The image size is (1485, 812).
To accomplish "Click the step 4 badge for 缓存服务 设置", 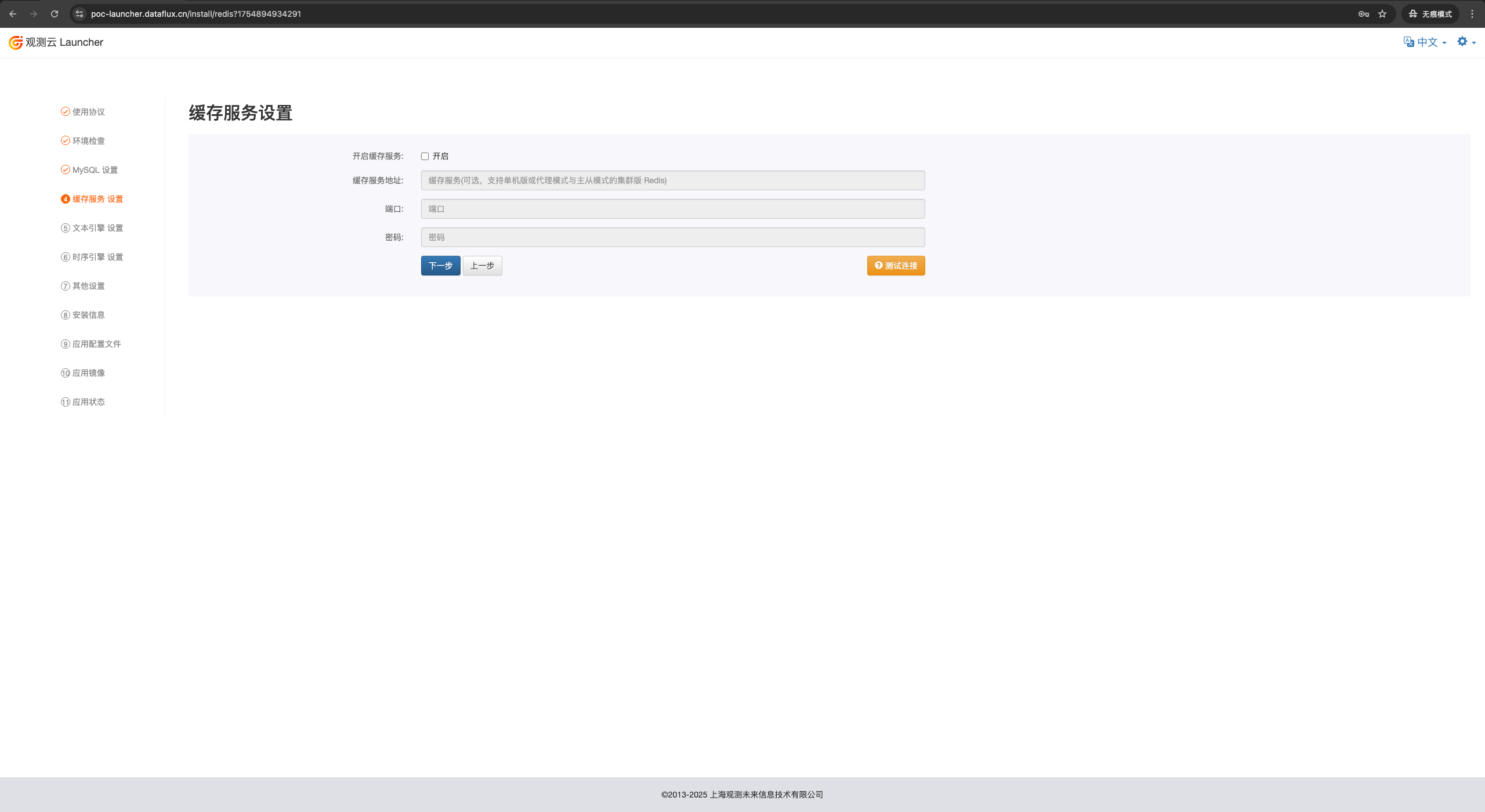I will pyautogui.click(x=65, y=199).
